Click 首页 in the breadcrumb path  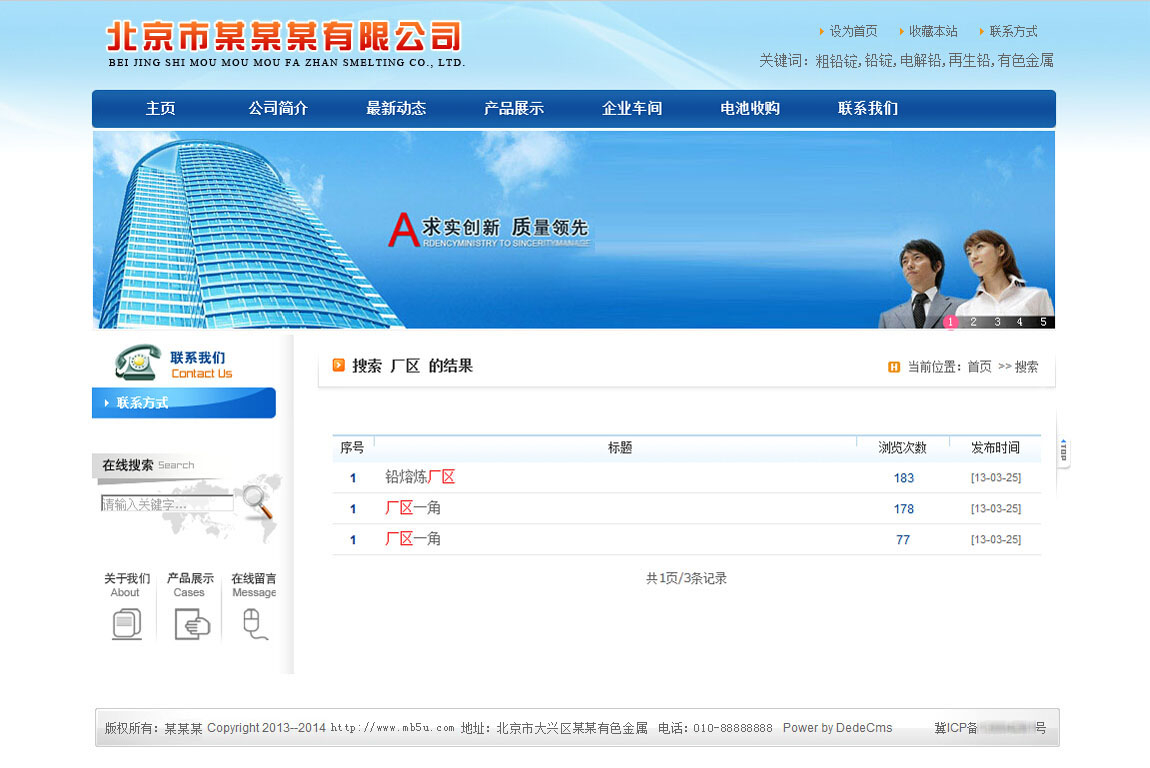coord(979,367)
